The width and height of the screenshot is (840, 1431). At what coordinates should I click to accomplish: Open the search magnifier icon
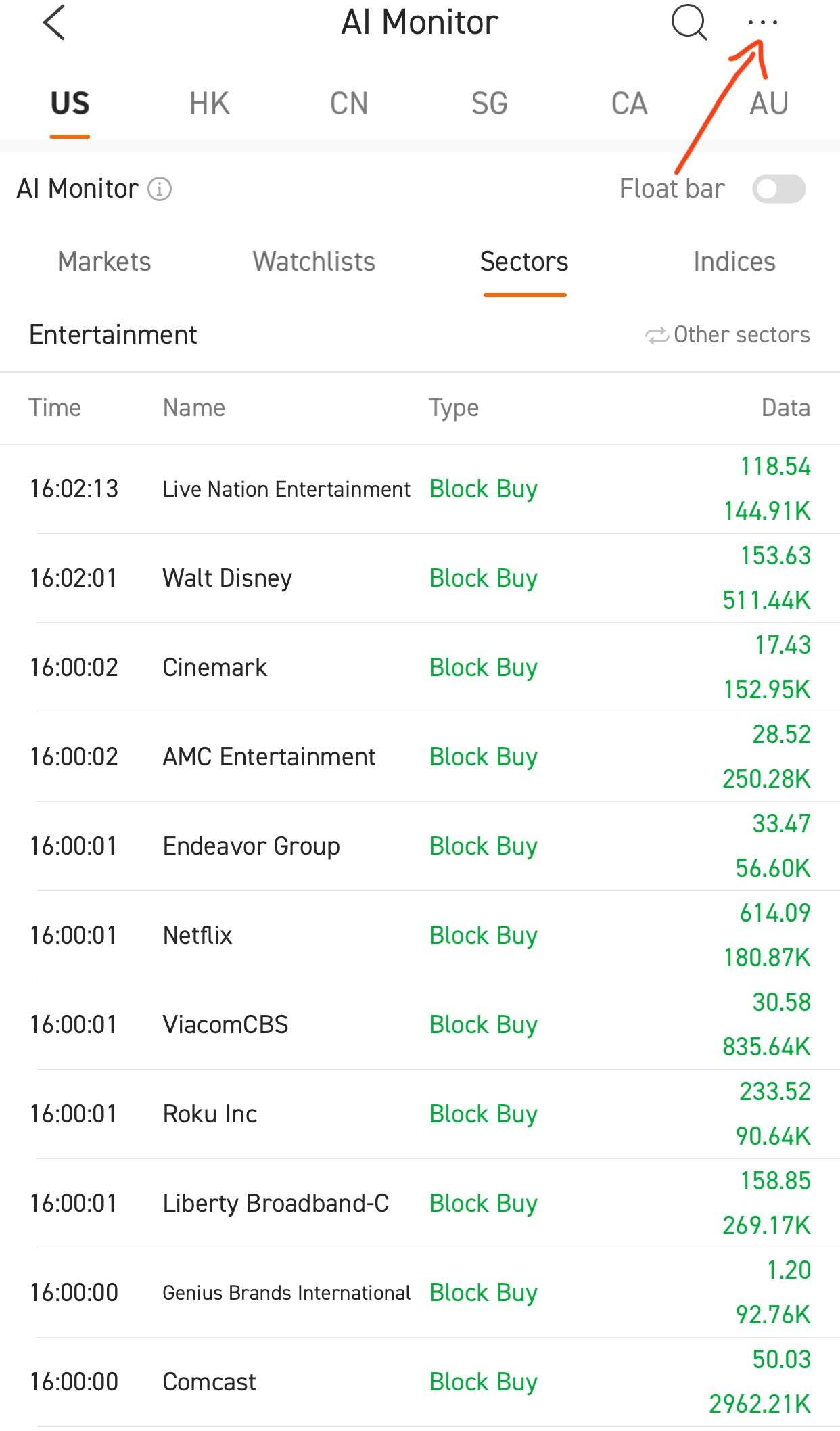(x=689, y=22)
